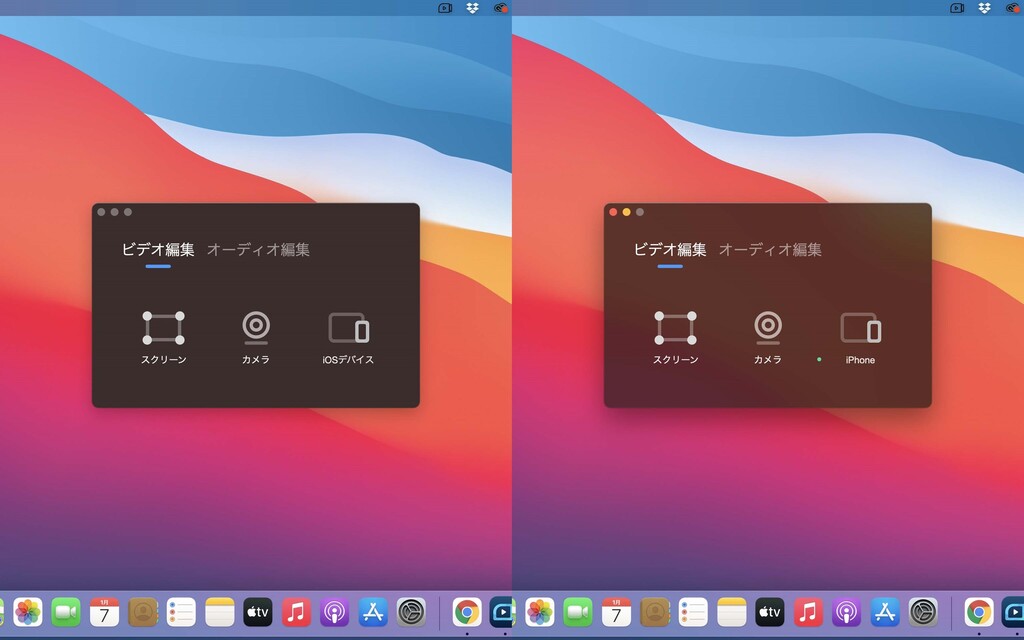Open Reminders in the left-hand dock

[181, 613]
